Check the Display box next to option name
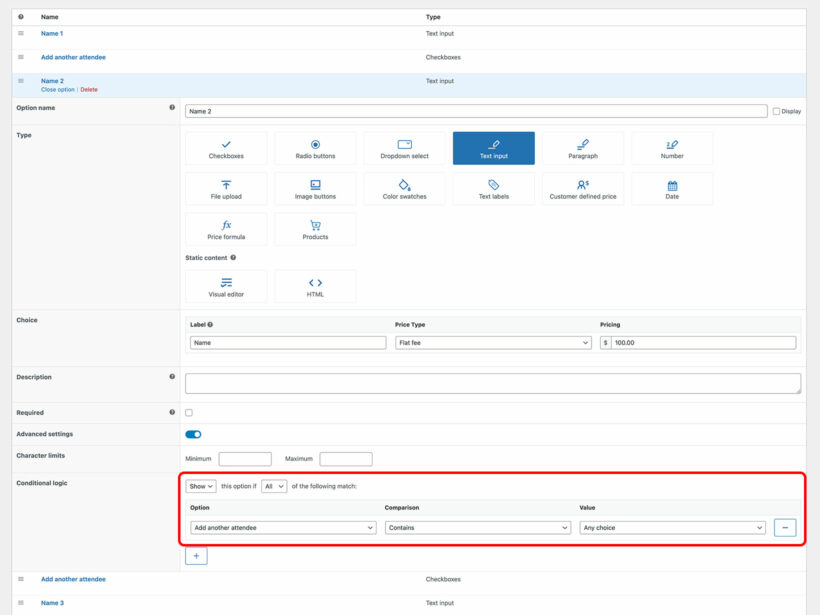 [776, 110]
